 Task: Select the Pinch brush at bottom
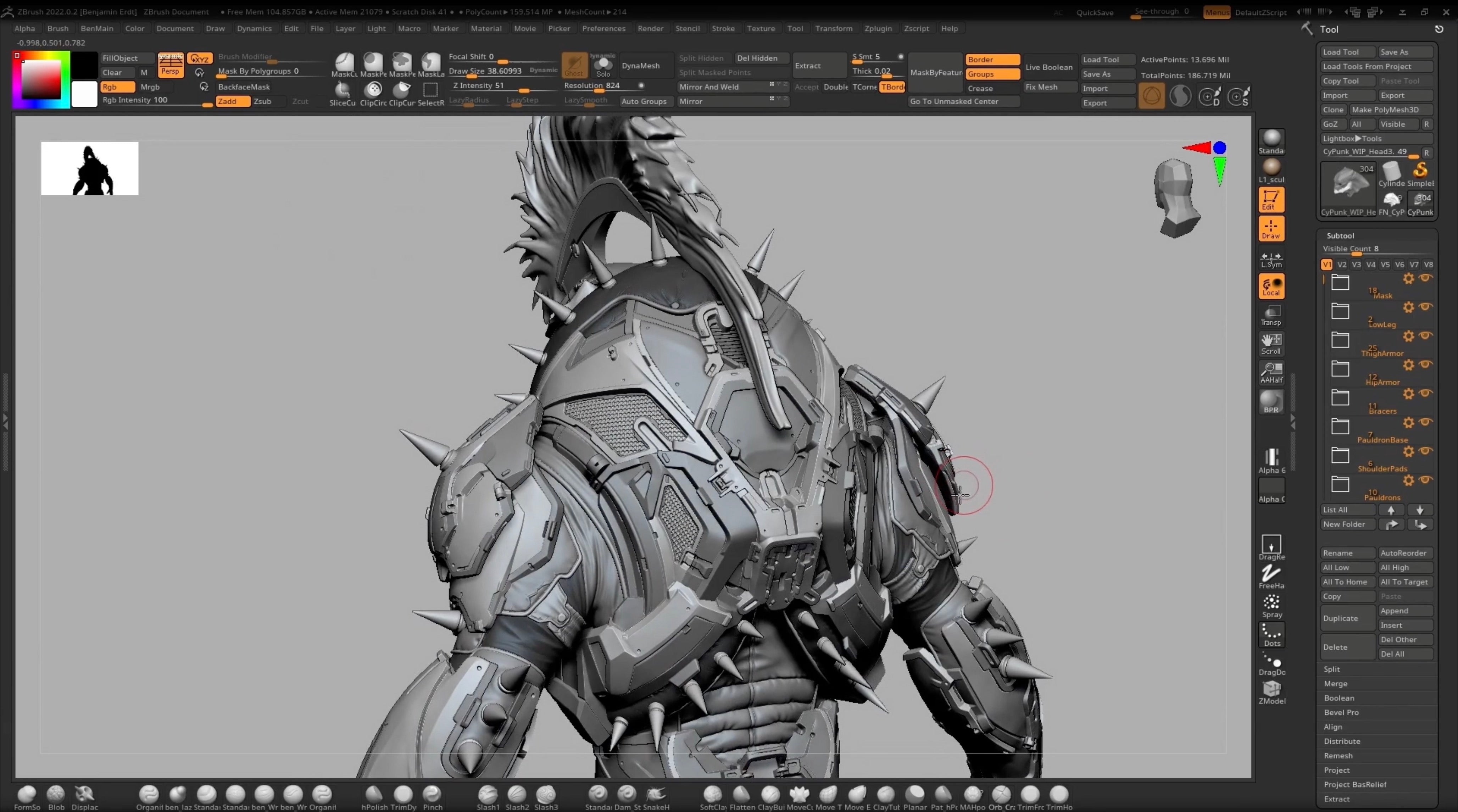click(433, 797)
